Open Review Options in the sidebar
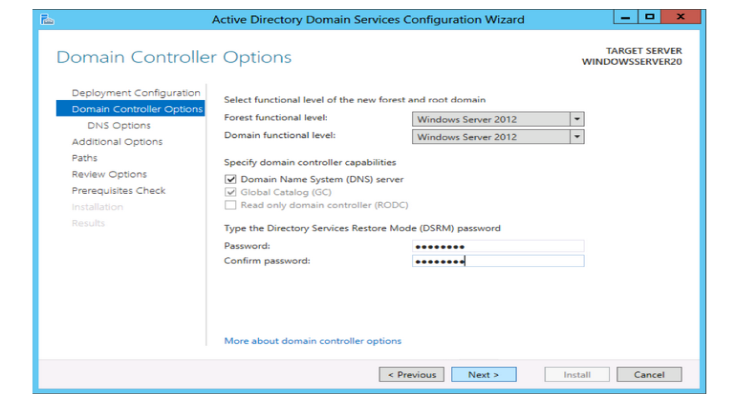This screenshot has width=739, height=402. [x=109, y=174]
